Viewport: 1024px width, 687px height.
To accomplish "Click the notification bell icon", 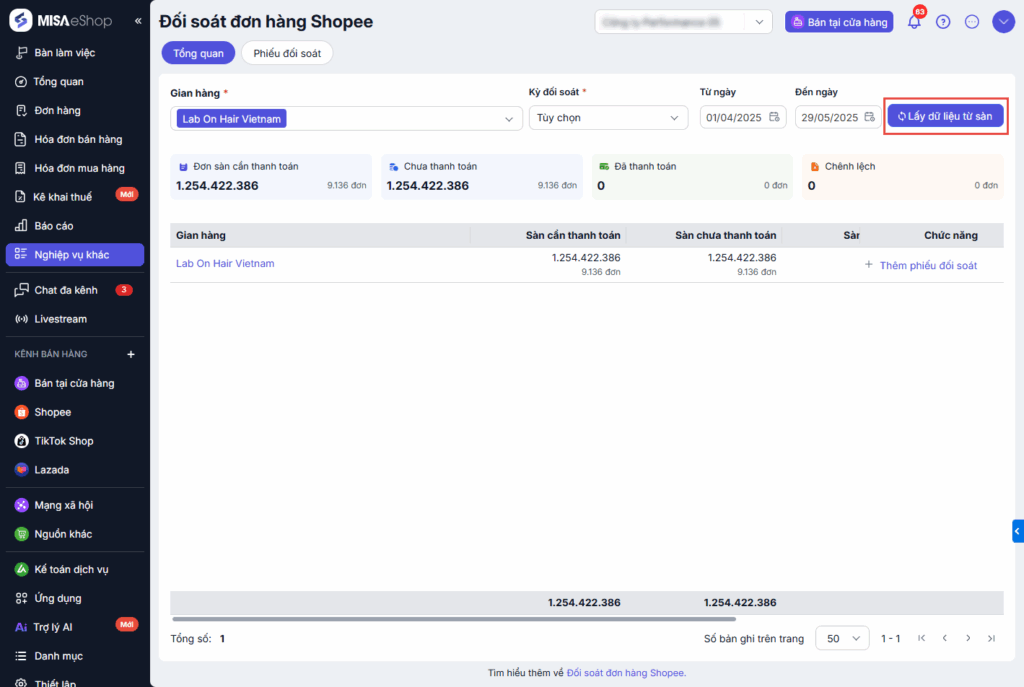I will (914, 22).
